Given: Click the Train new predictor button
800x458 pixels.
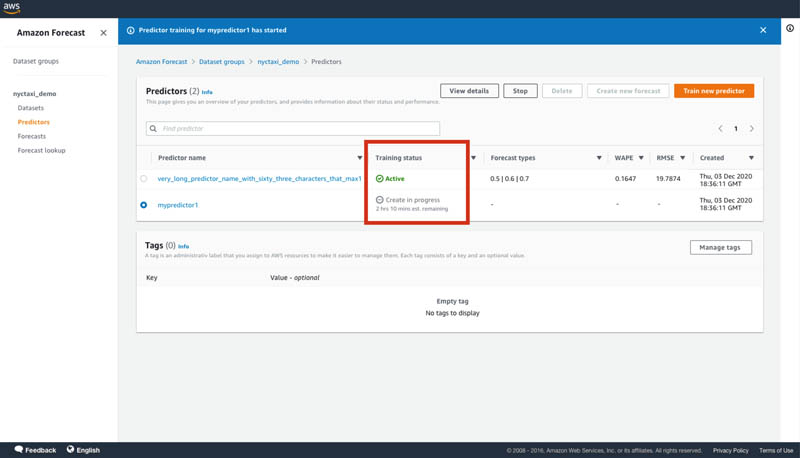Looking at the screenshot, I should [x=714, y=91].
